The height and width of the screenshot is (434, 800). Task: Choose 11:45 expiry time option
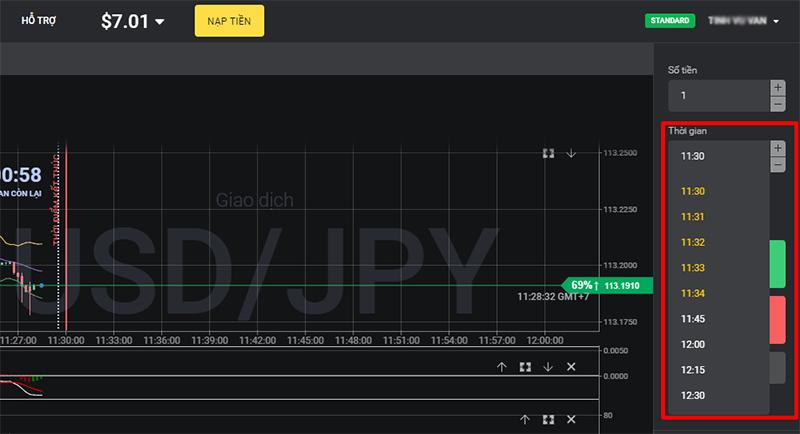point(693,319)
